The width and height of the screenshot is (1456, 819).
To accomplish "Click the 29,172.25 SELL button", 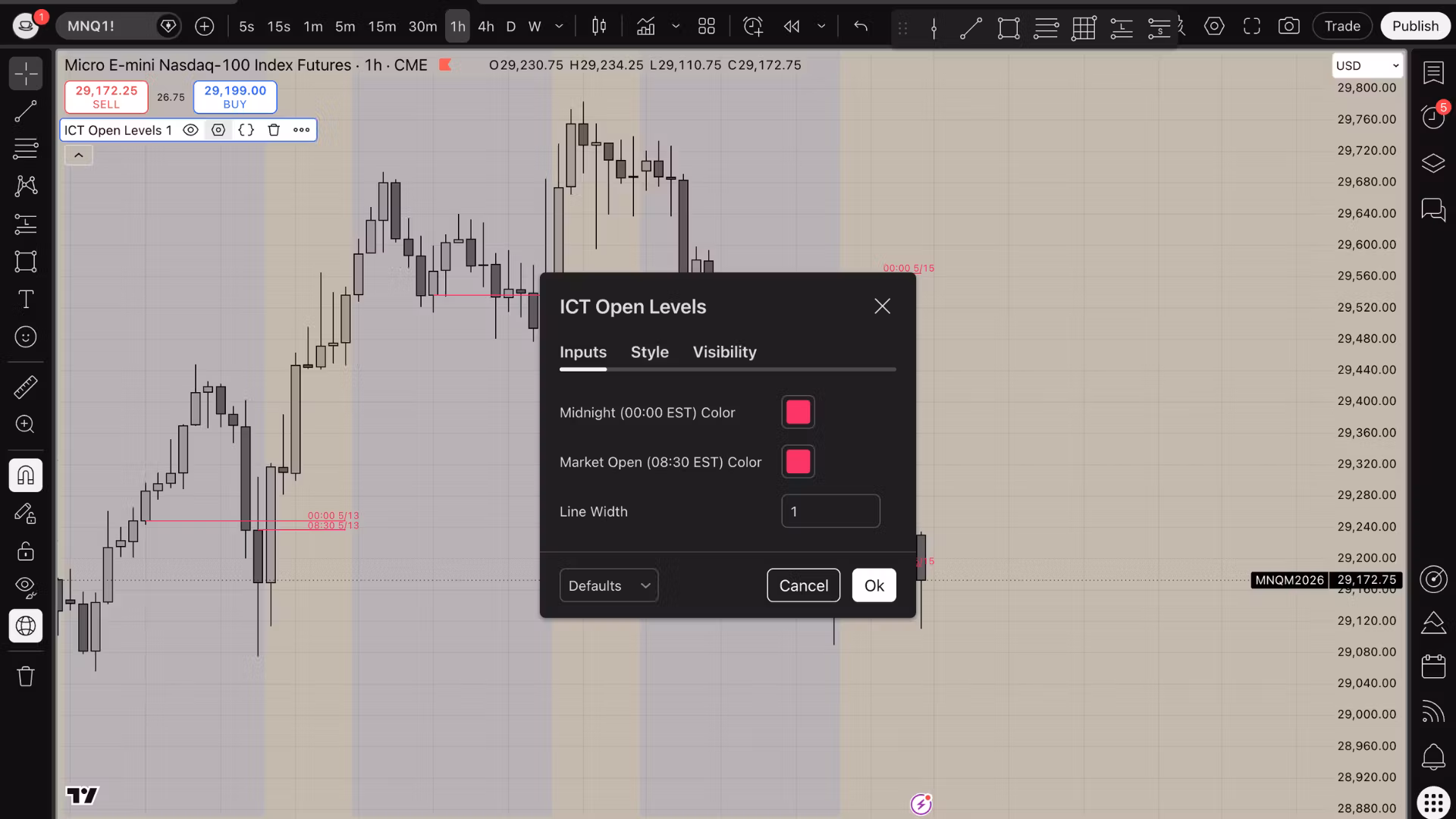I will click(x=106, y=97).
